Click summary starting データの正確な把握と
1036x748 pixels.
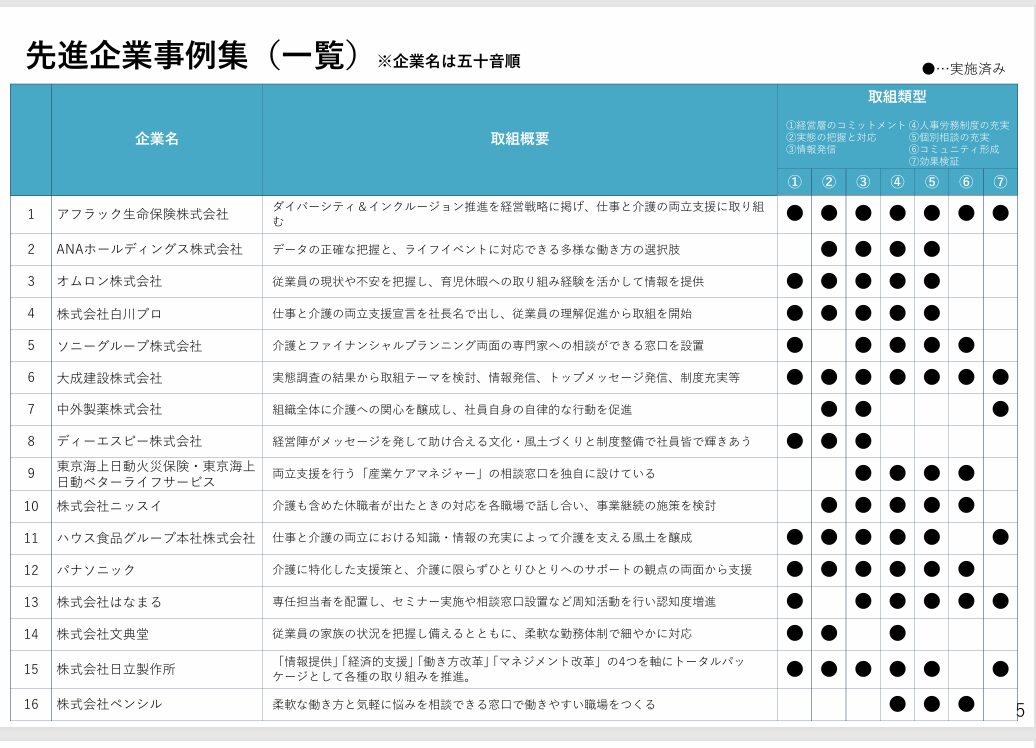(x=476, y=250)
